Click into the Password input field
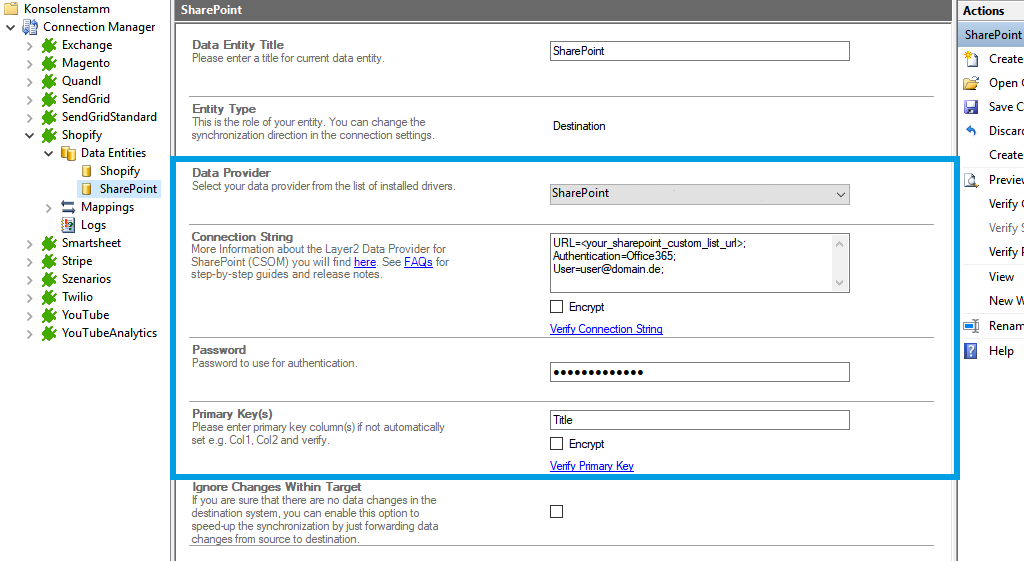Image resolution: width=1024 pixels, height=561 pixels. [699, 372]
